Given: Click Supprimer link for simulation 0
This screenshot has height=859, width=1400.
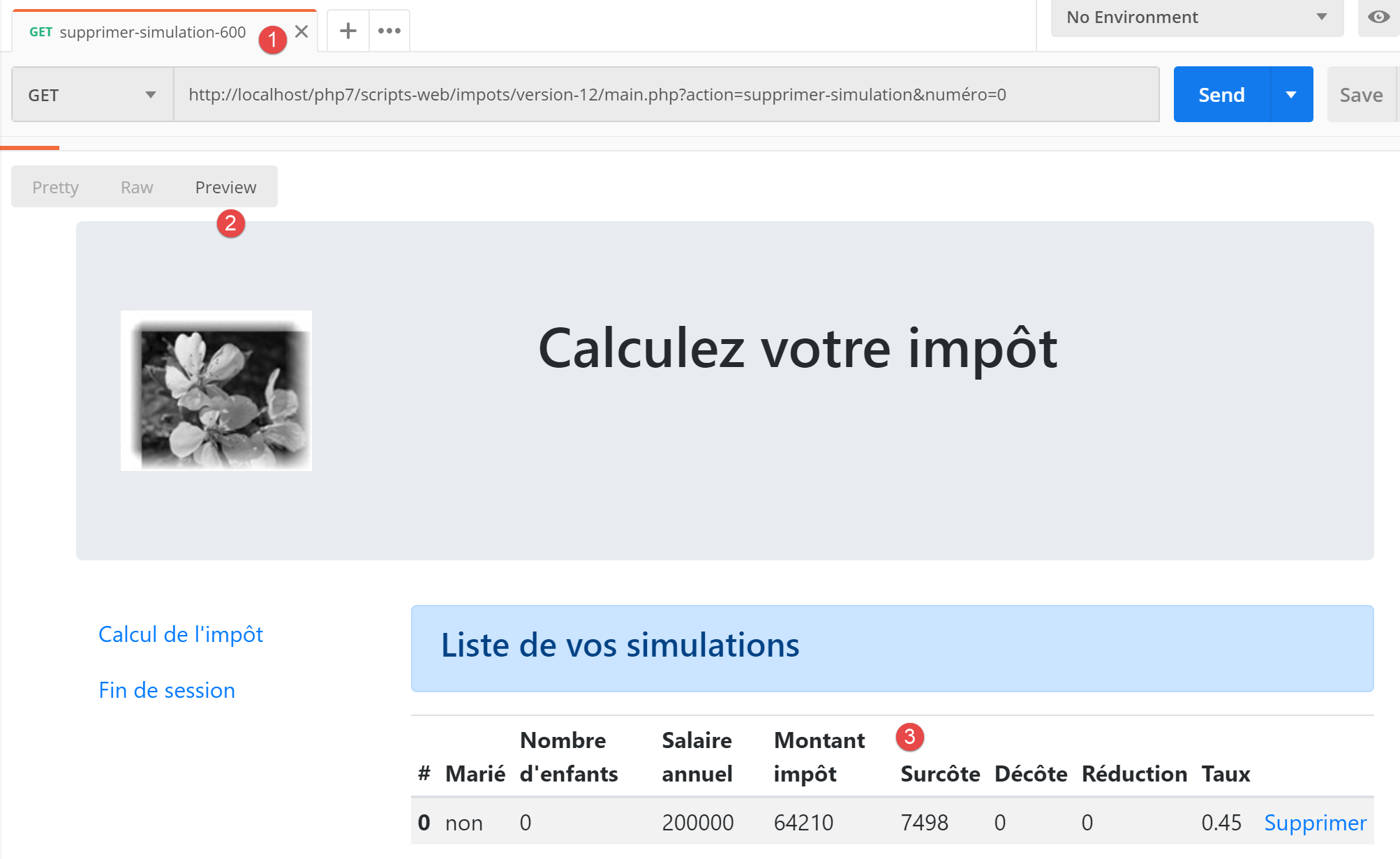Looking at the screenshot, I should coord(1315,823).
